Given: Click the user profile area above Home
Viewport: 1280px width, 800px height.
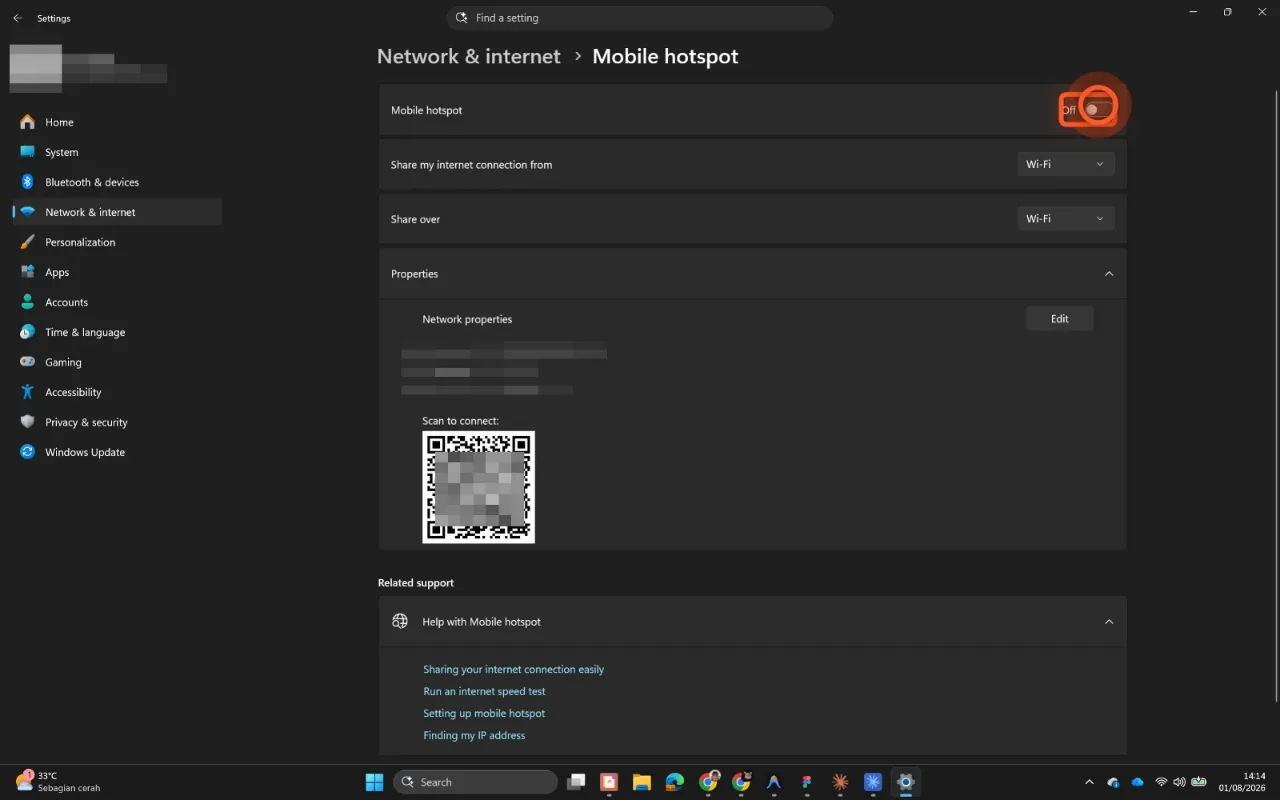Looking at the screenshot, I should pyautogui.click(x=88, y=68).
